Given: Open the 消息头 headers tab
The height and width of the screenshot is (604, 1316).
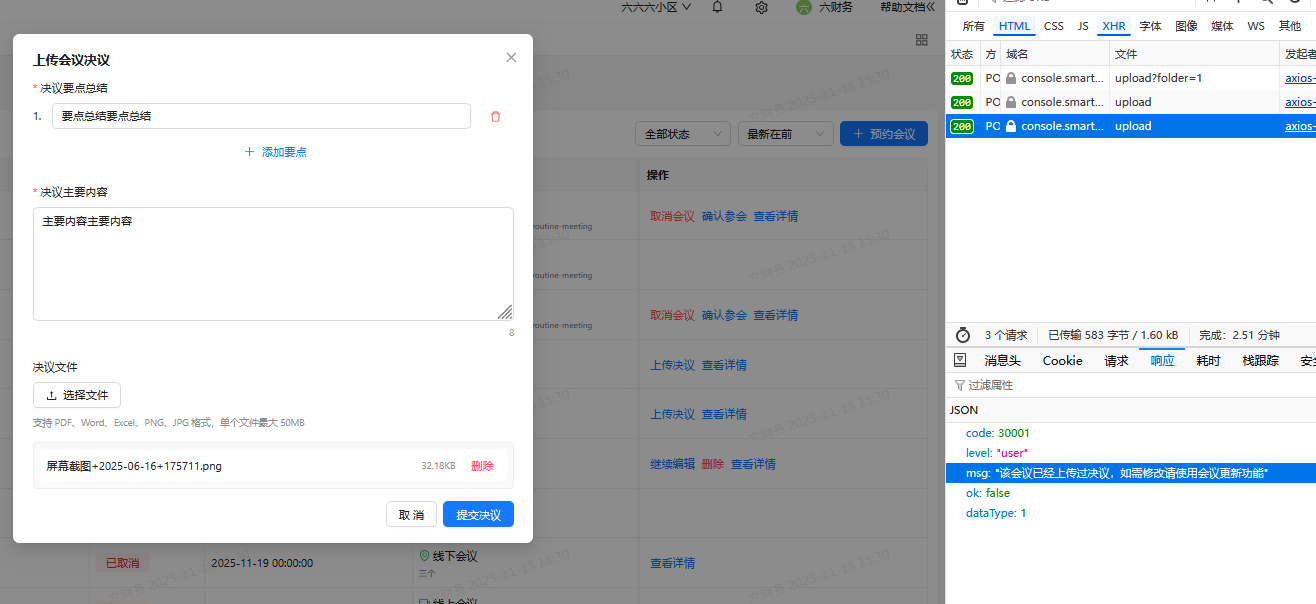Looking at the screenshot, I should pyautogui.click(x=1002, y=361).
